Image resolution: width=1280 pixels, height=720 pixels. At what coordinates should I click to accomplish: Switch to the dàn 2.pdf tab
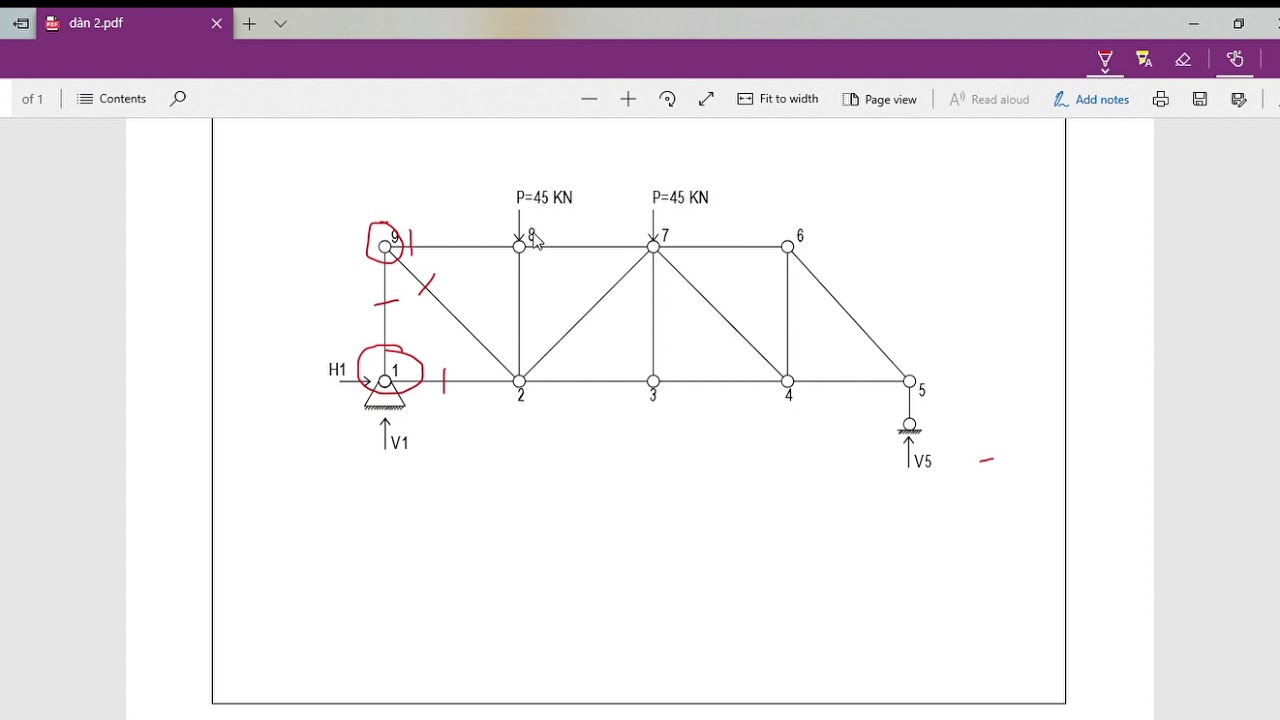click(x=133, y=23)
